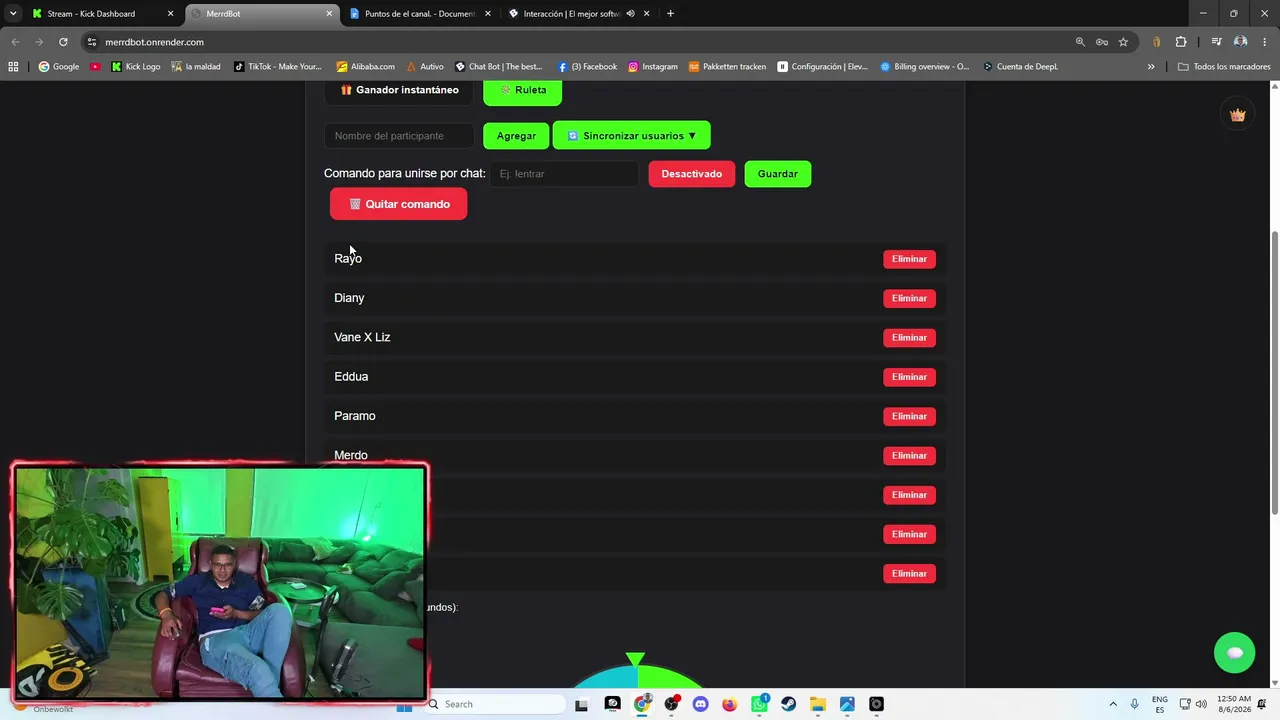Screen dimensions: 1280x720
Task: Open the Chrome profile avatar
Action: click(1240, 42)
